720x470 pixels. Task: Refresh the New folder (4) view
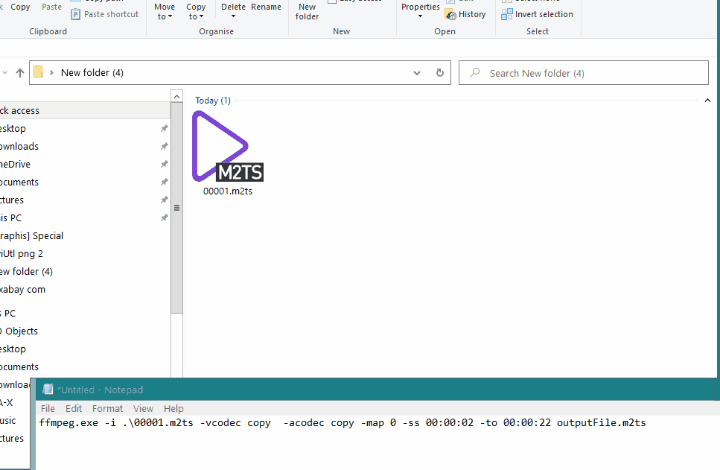pyautogui.click(x=439, y=73)
